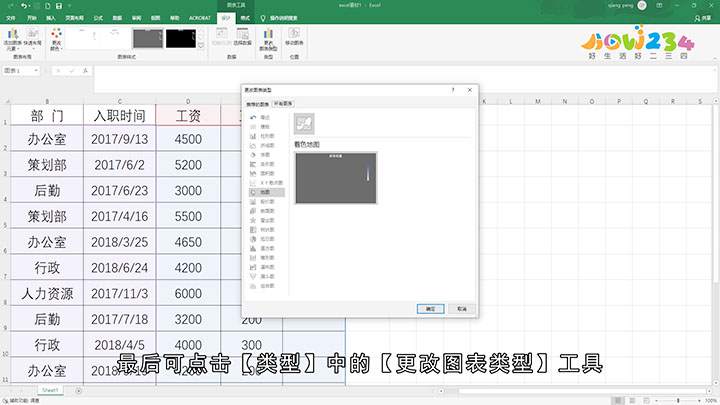Select cell 人力资源
The height and width of the screenshot is (405, 720).
click(47, 293)
